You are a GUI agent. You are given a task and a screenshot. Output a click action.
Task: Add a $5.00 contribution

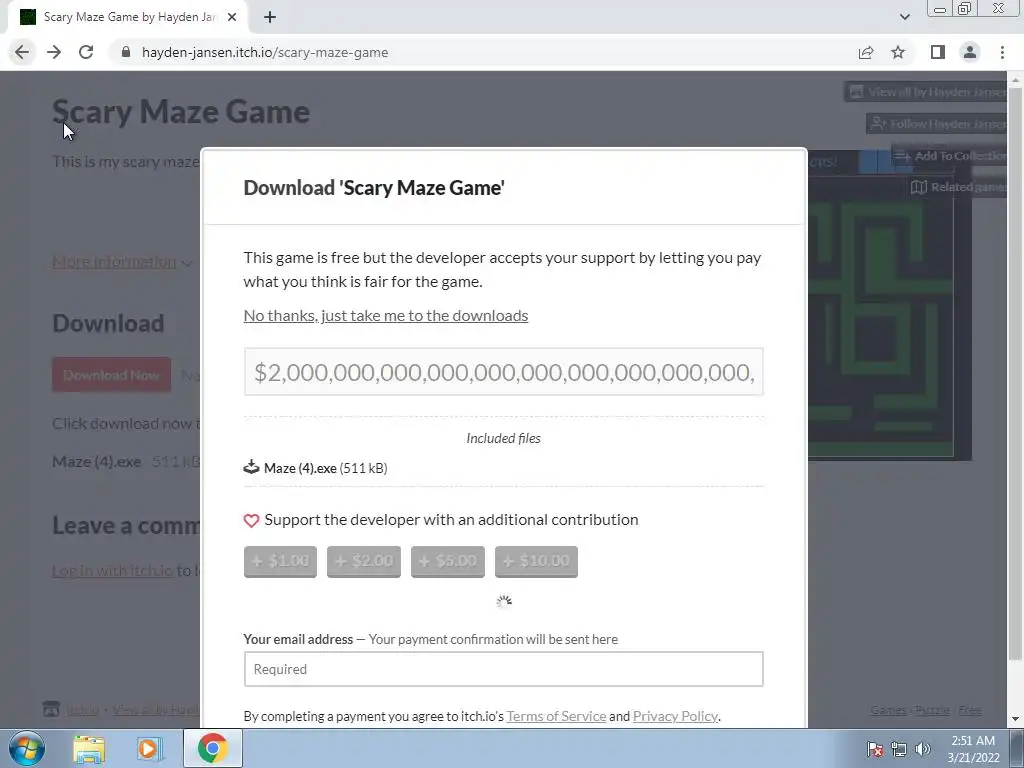(448, 562)
